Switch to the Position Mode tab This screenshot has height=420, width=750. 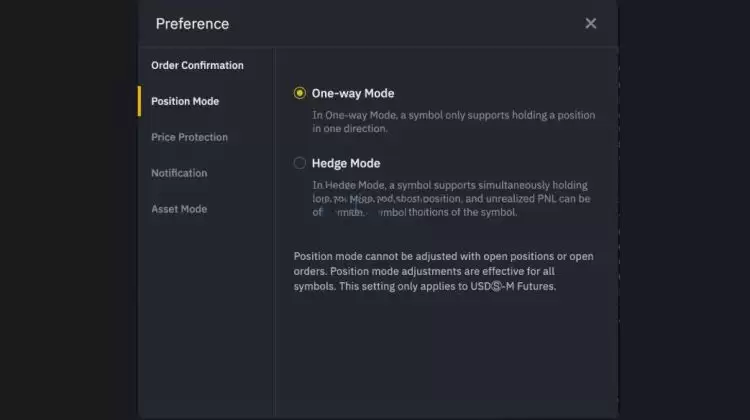click(185, 101)
